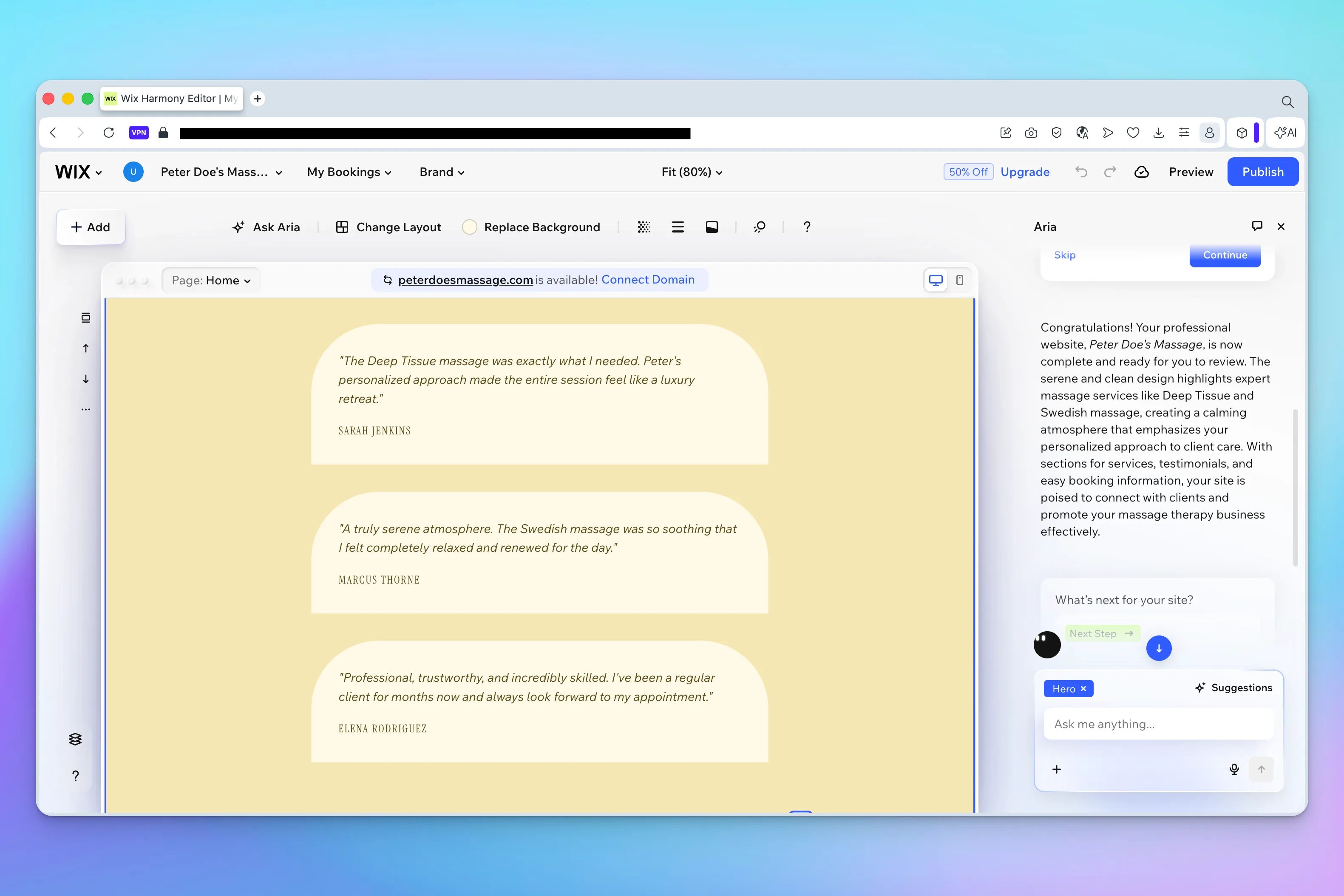Click the horizontal lines alignment icon
This screenshot has width=1344, height=896.
(x=678, y=227)
